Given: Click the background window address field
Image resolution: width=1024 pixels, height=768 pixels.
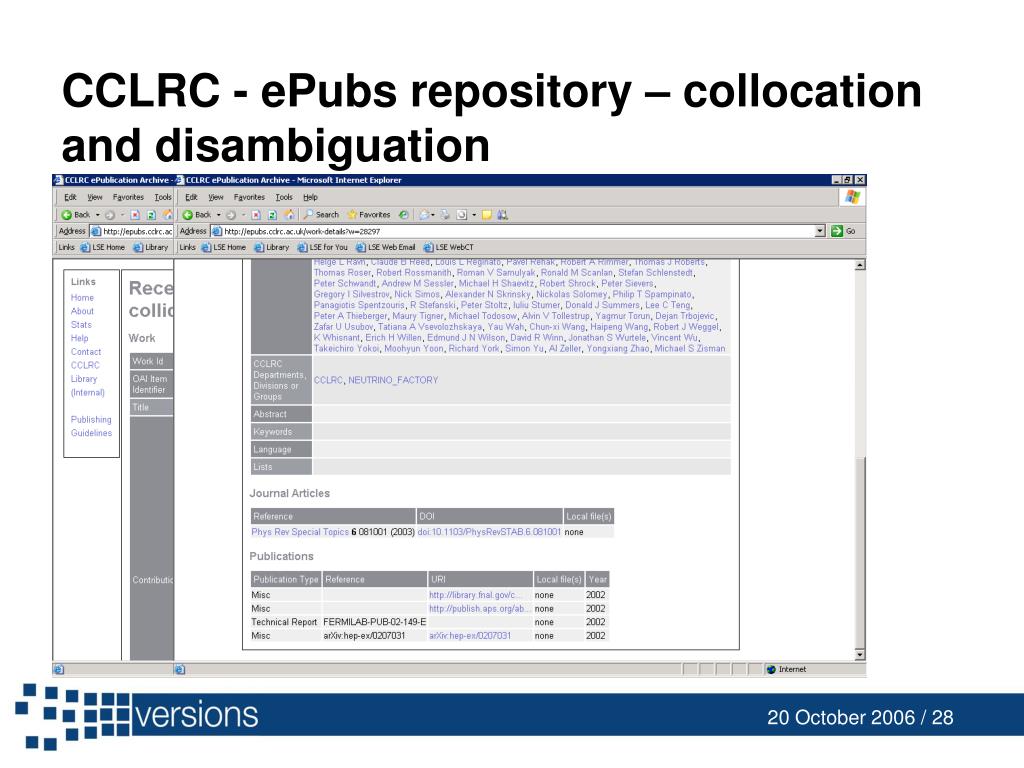Looking at the screenshot, I should point(132,231).
